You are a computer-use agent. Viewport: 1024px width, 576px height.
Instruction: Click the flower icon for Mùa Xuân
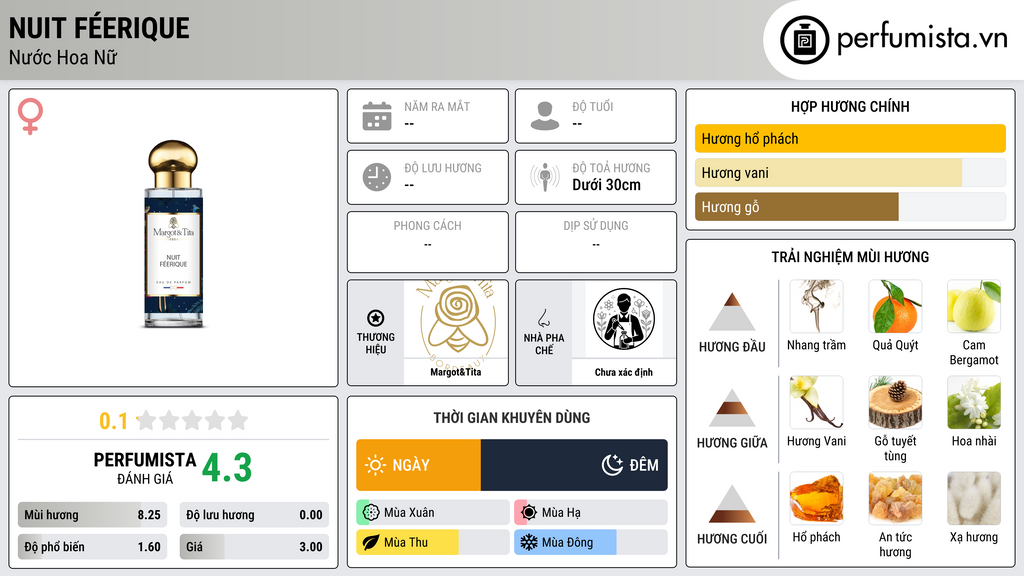[x=371, y=513]
